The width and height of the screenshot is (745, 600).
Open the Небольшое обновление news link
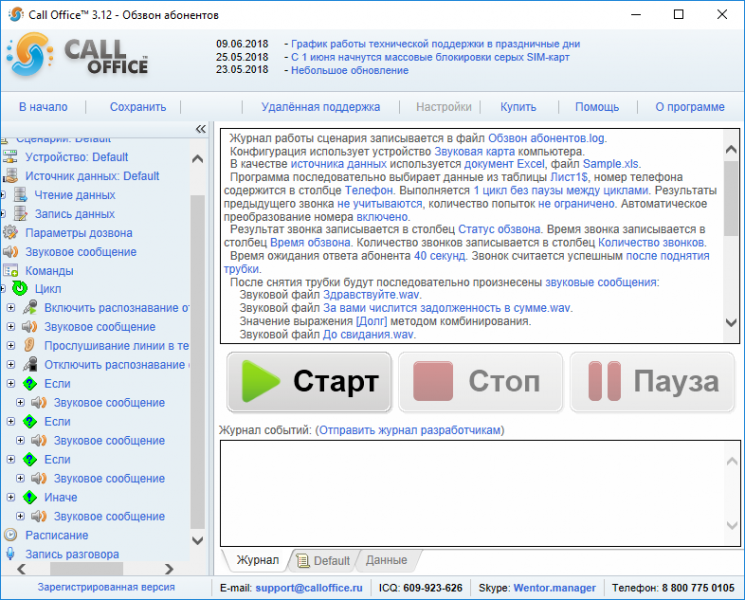point(350,70)
